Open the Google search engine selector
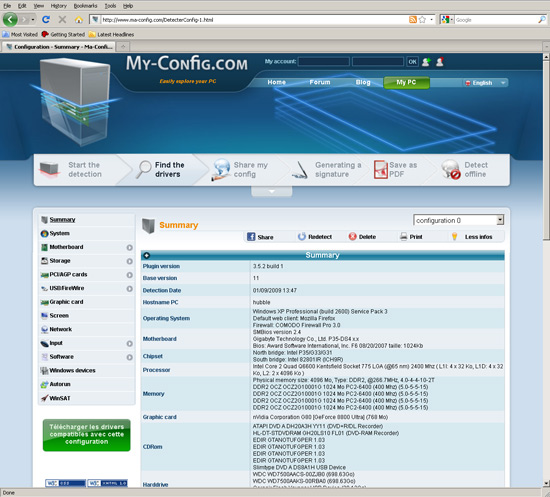The image size is (550, 497). [x=447, y=20]
